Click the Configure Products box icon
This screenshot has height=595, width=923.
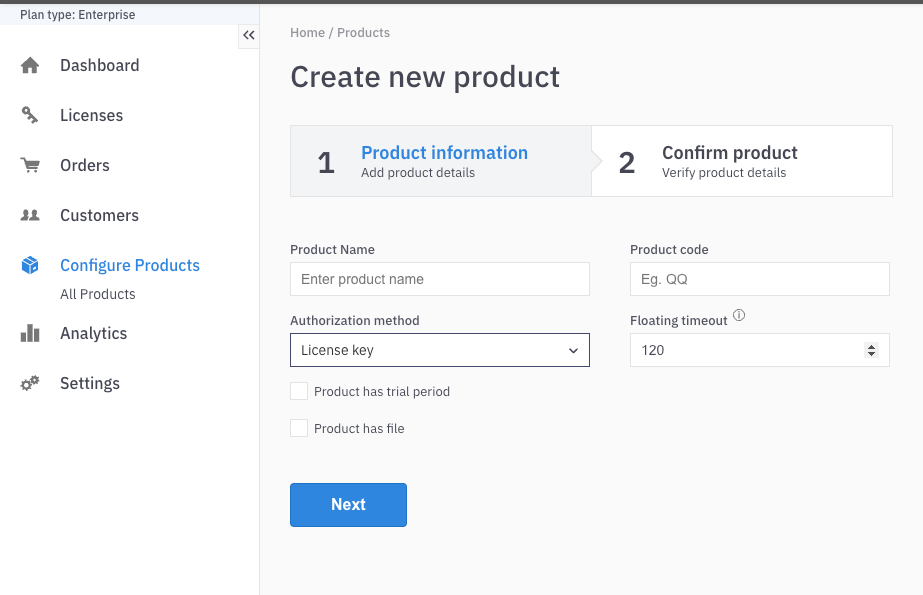click(30, 266)
